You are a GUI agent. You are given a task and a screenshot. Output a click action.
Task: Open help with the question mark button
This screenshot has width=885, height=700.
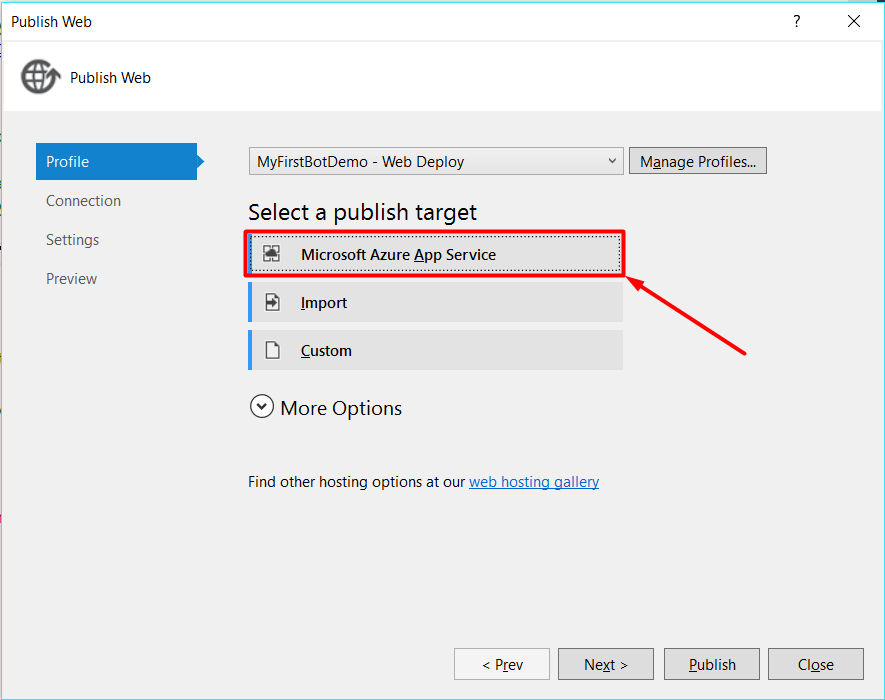coord(797,21)
